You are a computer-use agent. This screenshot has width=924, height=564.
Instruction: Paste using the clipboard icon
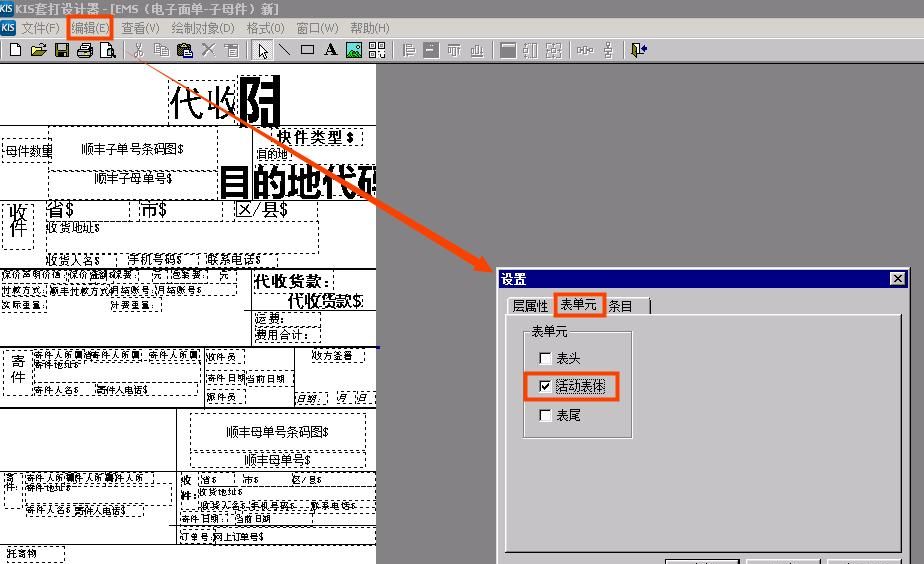[x=185, y=50]
